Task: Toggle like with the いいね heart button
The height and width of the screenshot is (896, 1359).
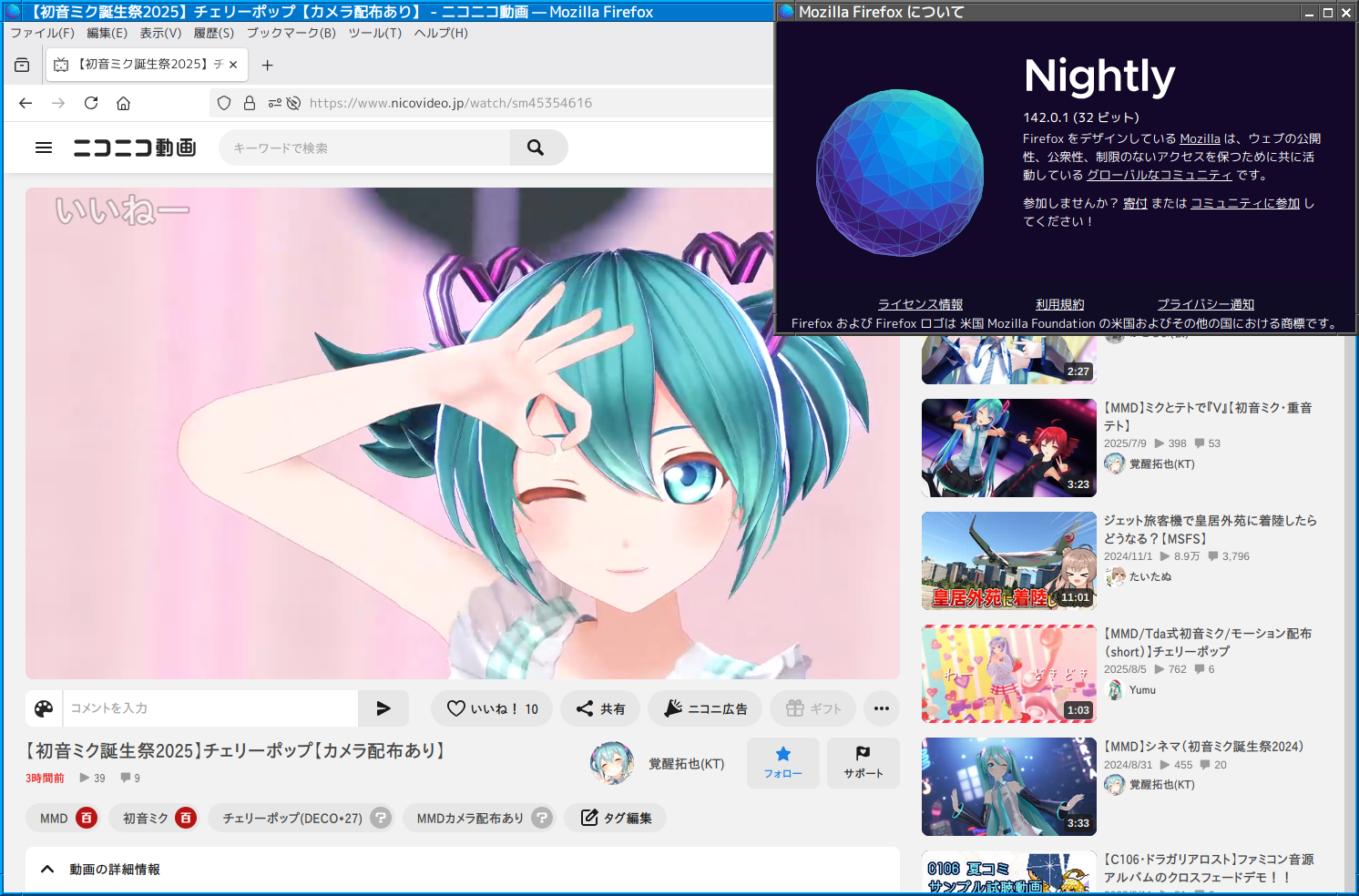Action: coord(493,708)
